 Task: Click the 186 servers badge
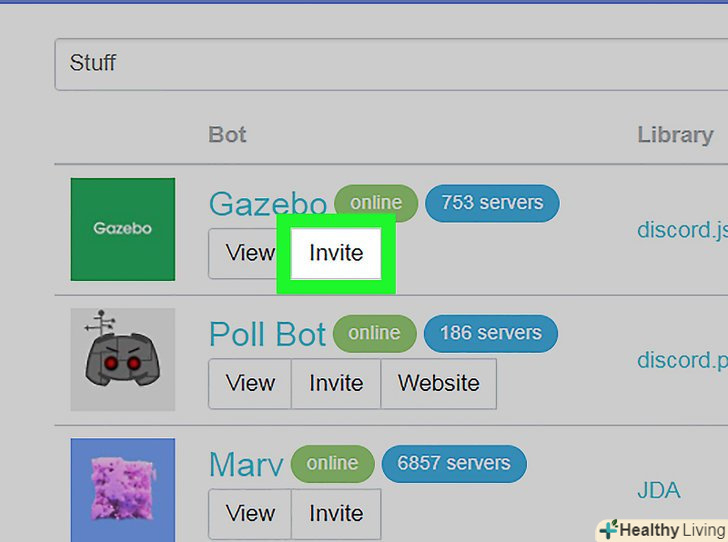click(491, 333)
